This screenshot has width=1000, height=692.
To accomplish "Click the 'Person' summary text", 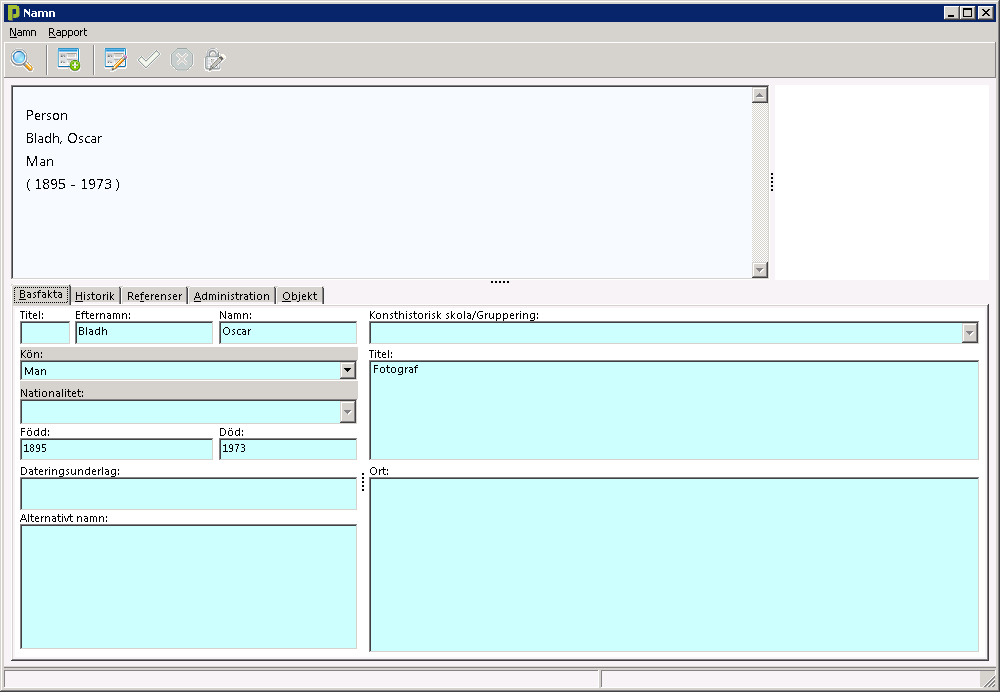I will tap(47, 115).
